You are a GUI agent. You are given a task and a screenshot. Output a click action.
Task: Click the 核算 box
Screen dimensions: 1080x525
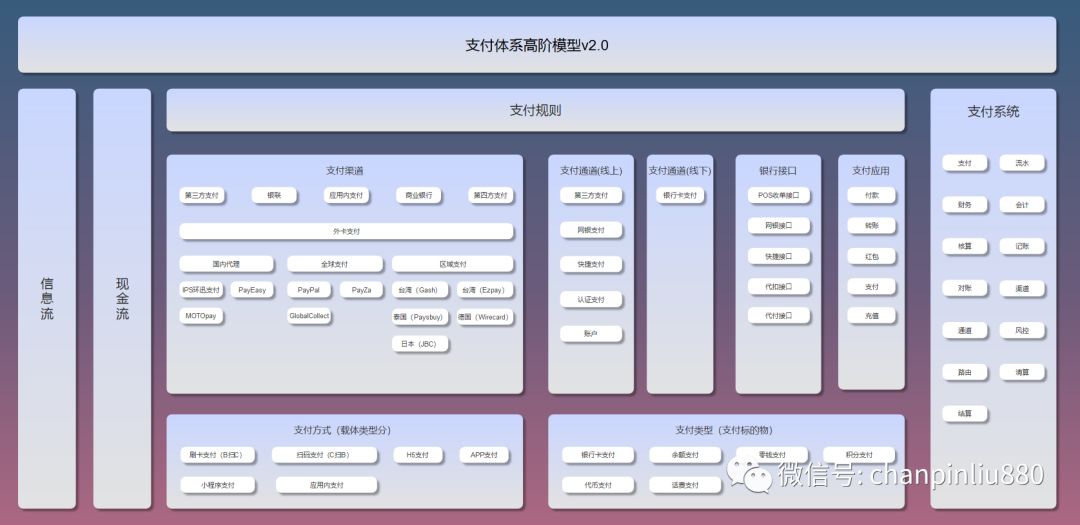click(964, 246)
